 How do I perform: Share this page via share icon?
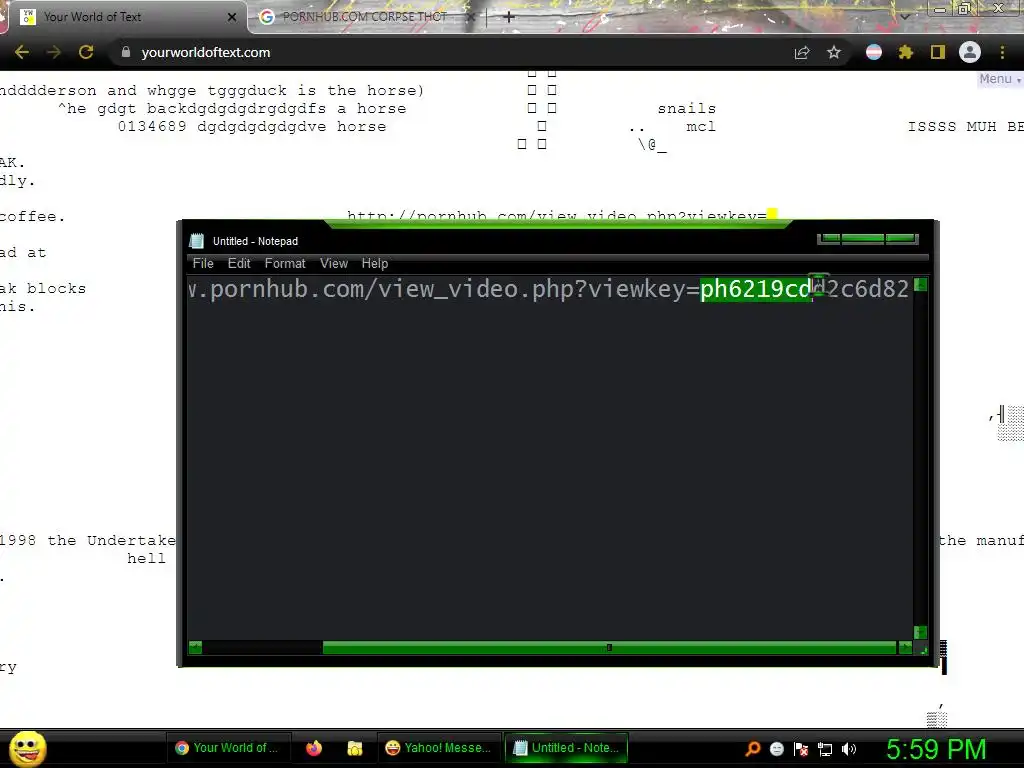(x=802, y=52)
